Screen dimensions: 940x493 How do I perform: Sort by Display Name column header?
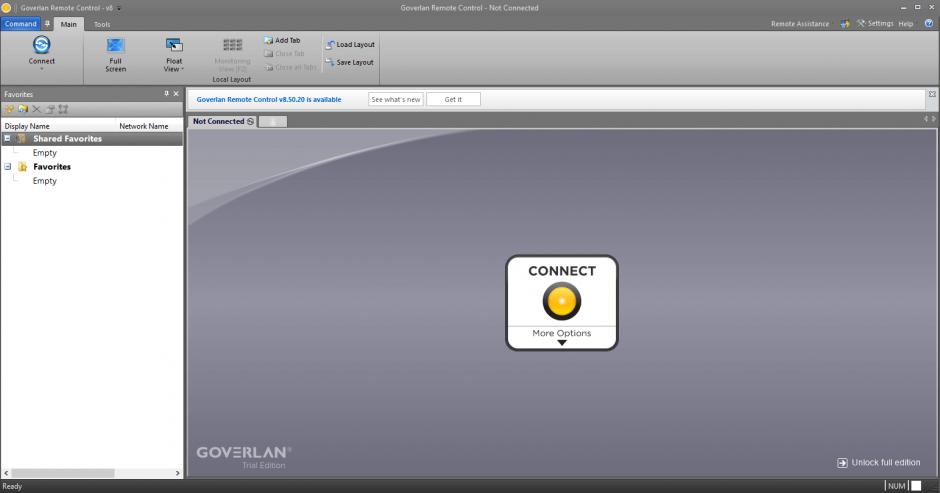click(x=59, y=126)
